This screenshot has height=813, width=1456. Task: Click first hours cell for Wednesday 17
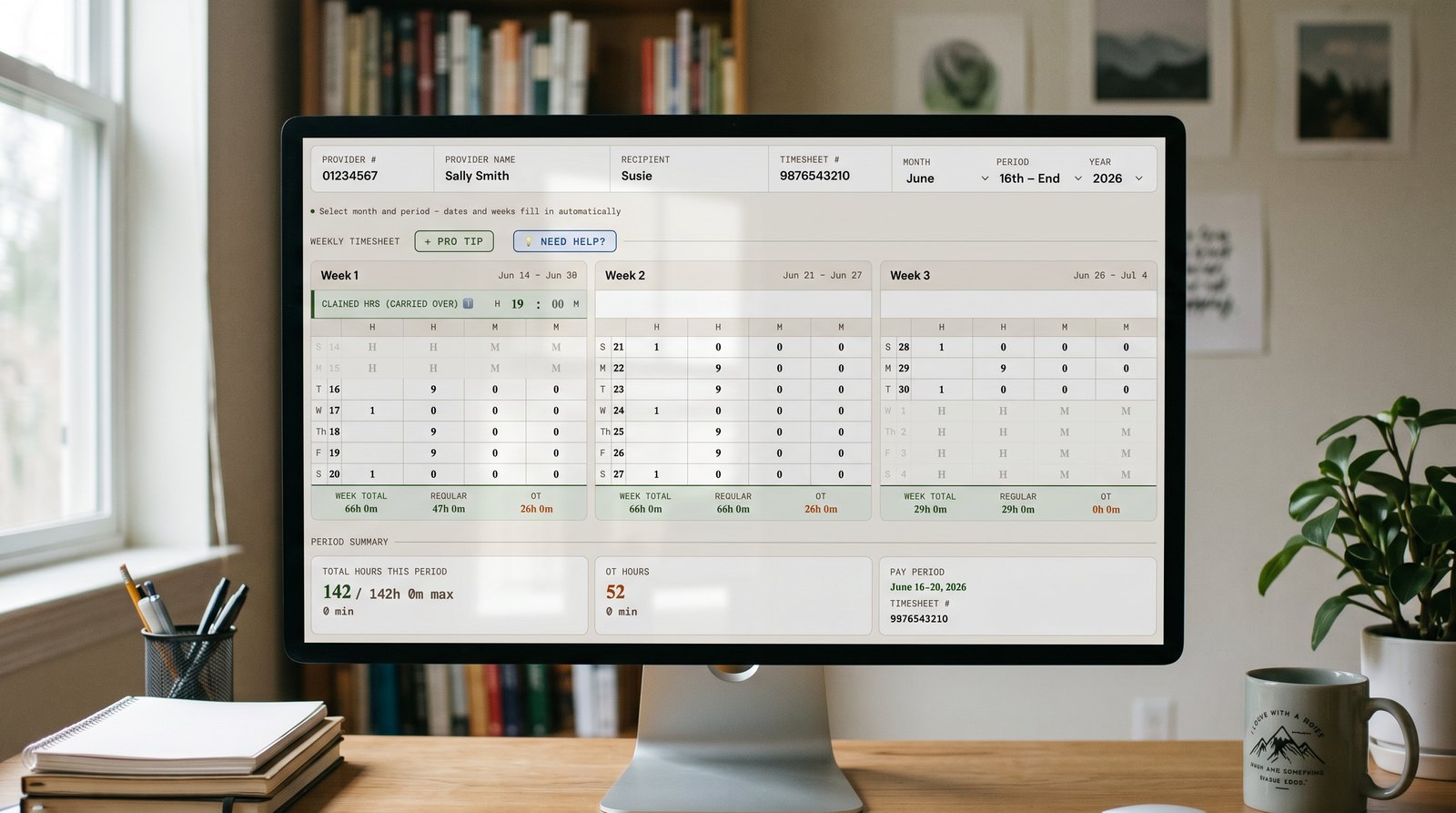372,411
